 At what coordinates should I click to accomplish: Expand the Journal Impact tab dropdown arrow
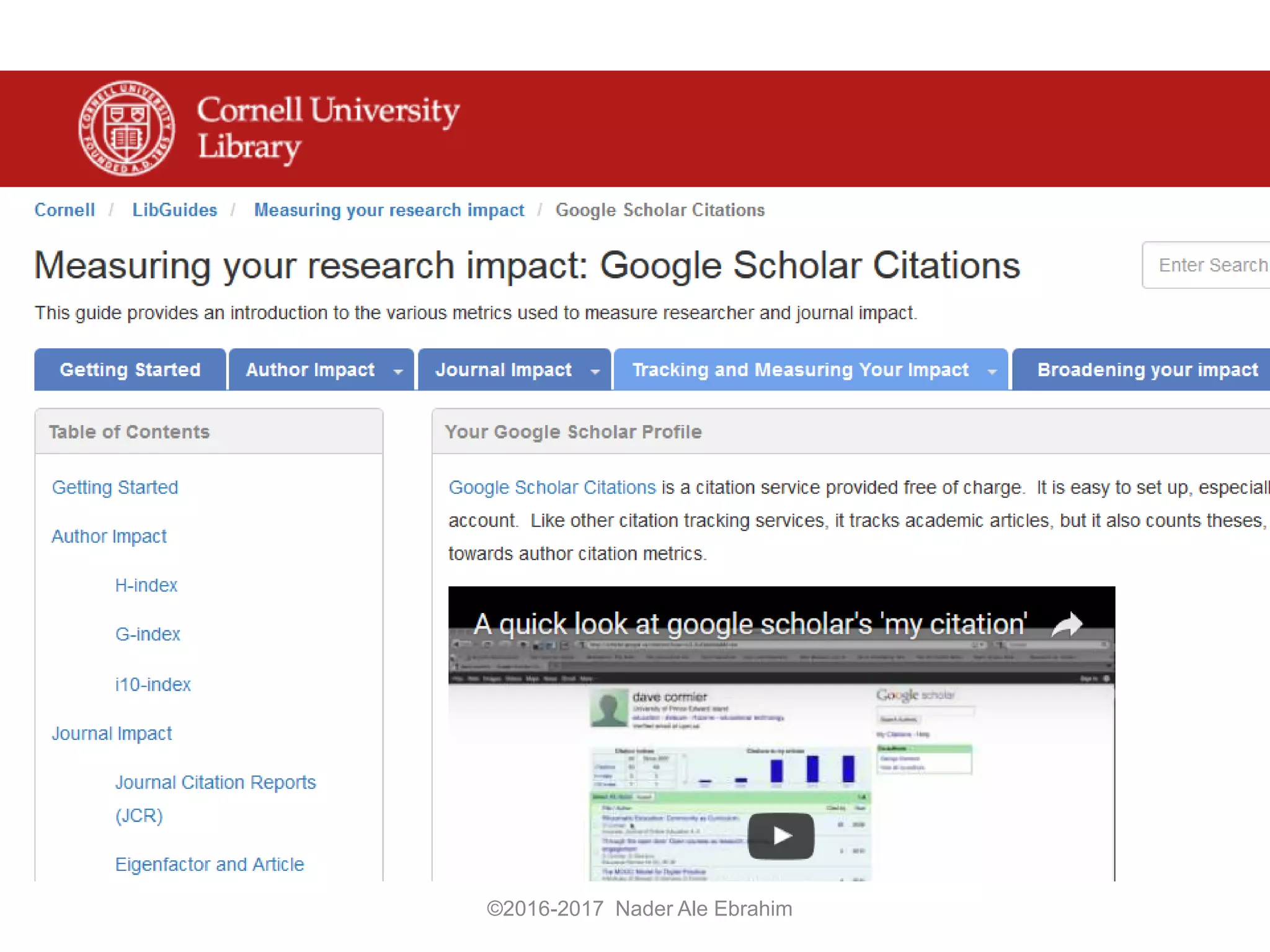pos(595,371)
